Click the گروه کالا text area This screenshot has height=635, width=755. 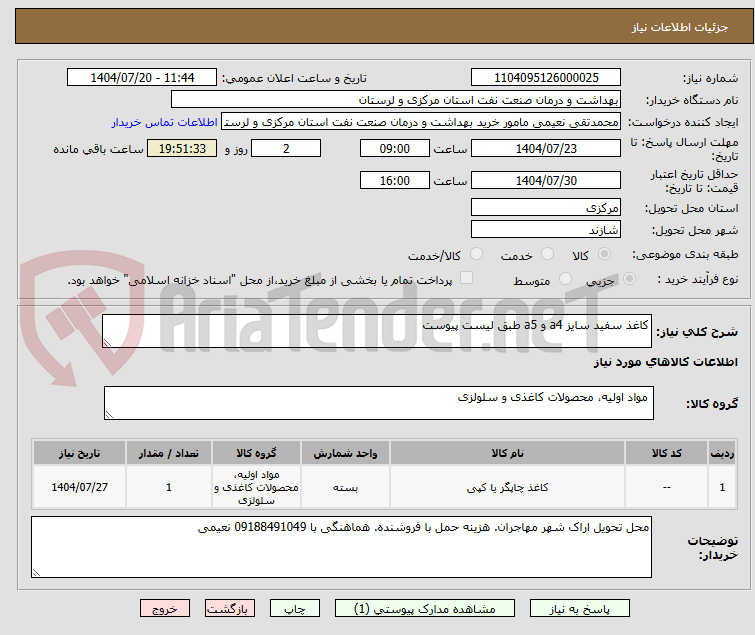click(379, 403)
